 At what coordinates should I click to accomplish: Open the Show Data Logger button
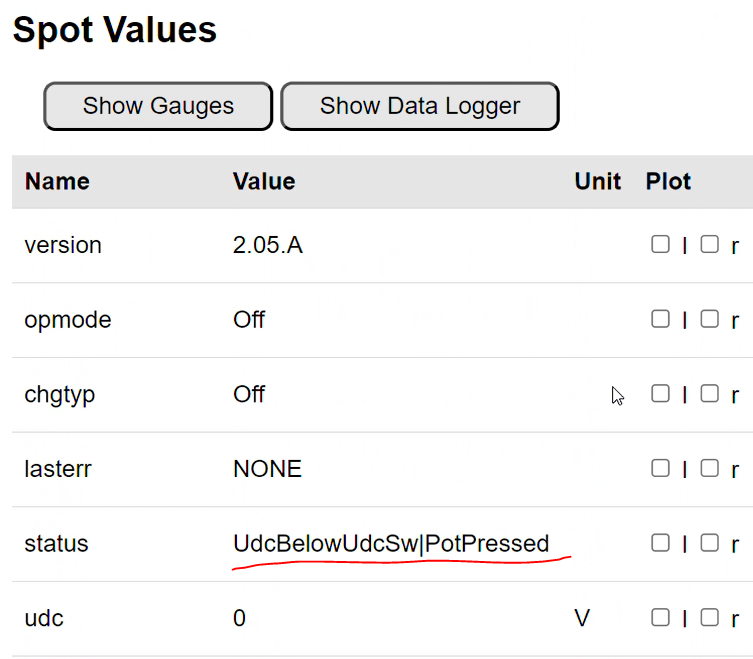420,106
